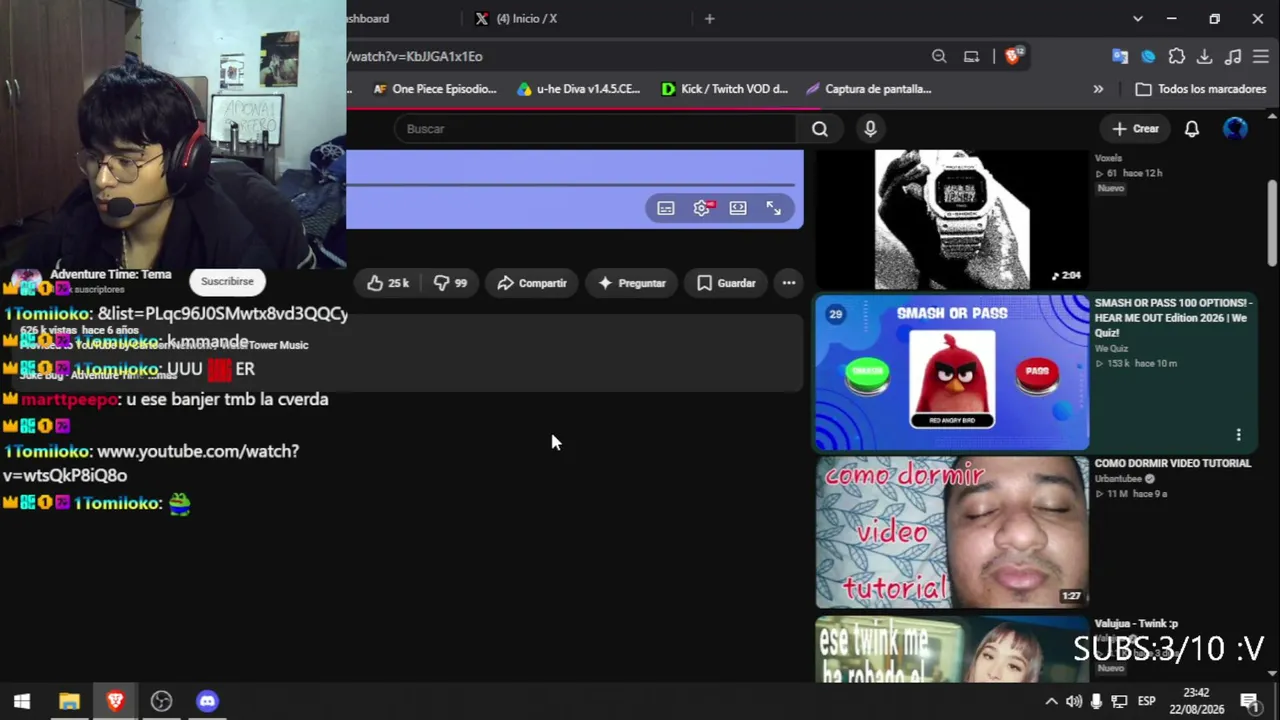Click the ESP keyboard language indicator
The height and width of the screenshot is (720, 1280).
(x=1146, y=701)
